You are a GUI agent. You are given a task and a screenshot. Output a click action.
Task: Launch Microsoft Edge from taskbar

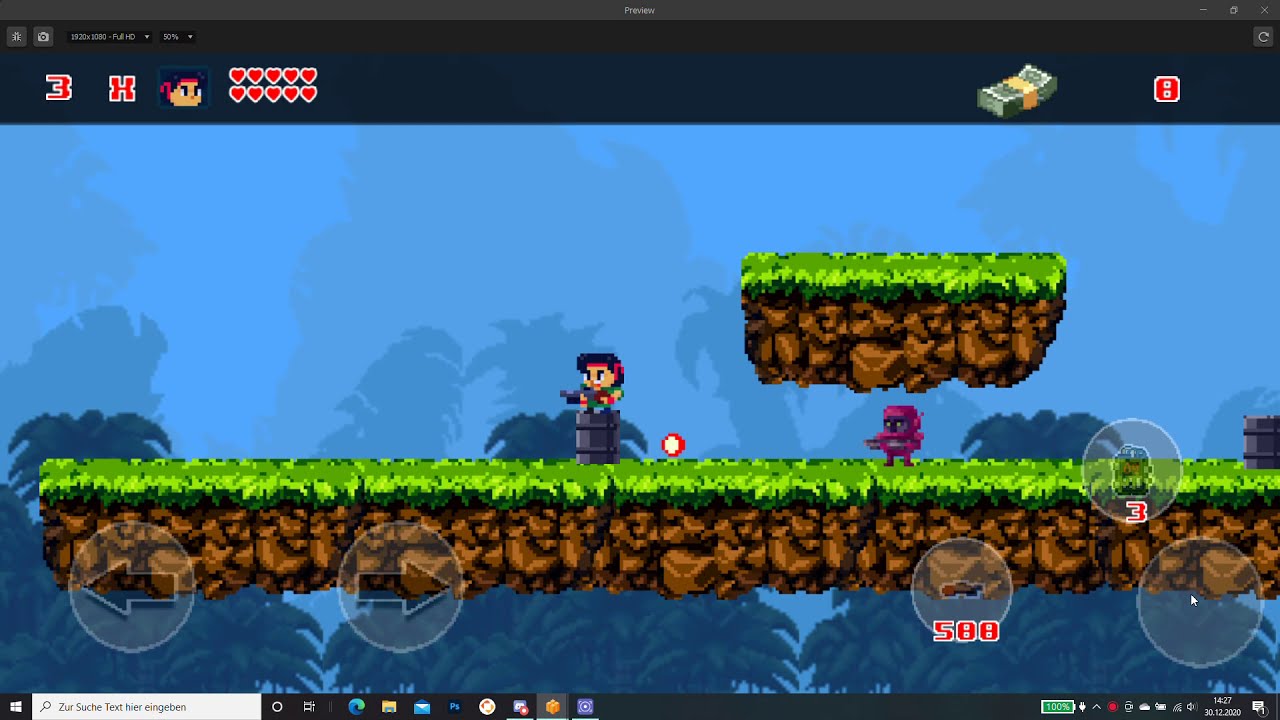[x=356, y=707]
